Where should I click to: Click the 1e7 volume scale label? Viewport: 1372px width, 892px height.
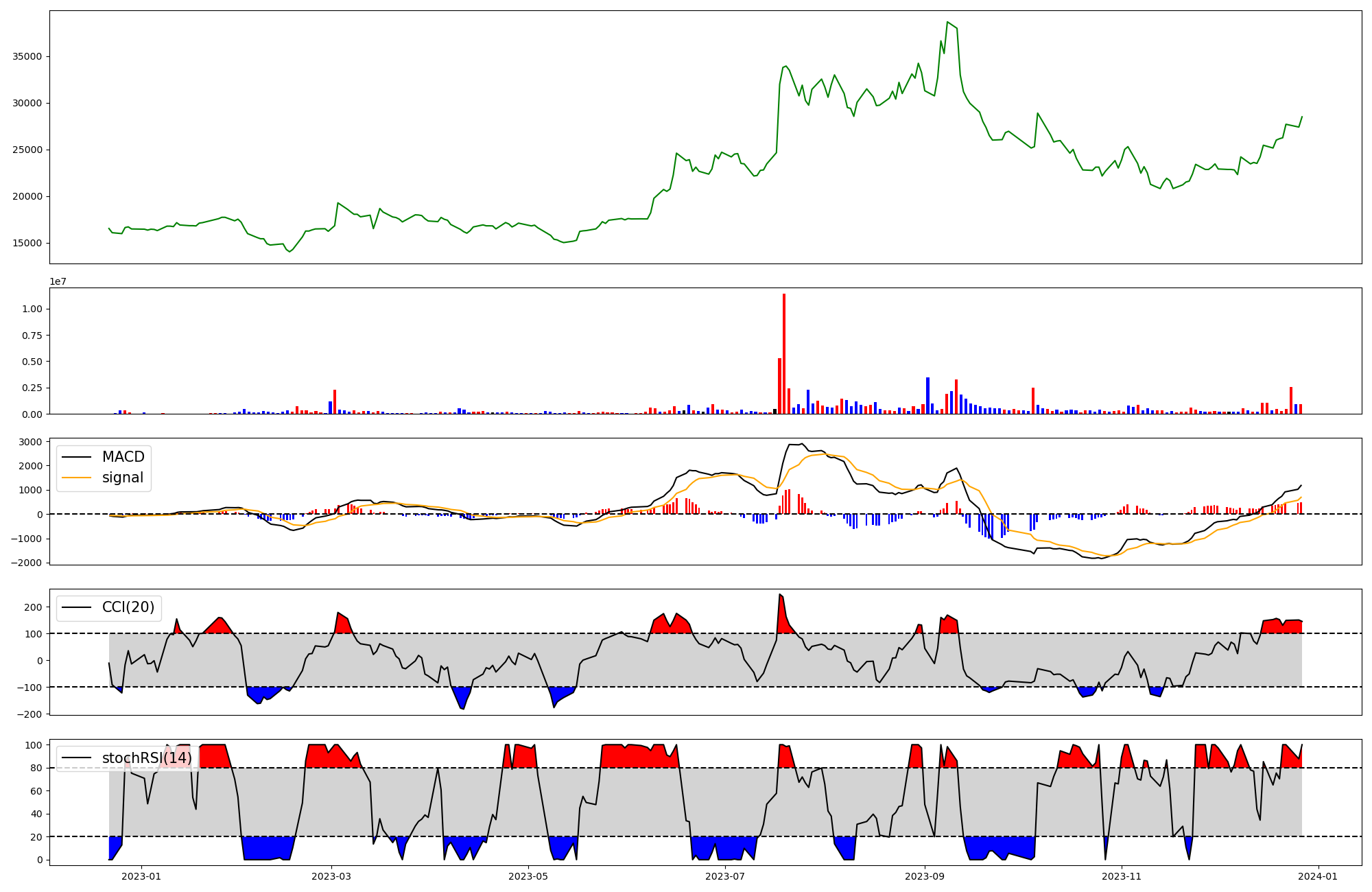click(58, 281)
